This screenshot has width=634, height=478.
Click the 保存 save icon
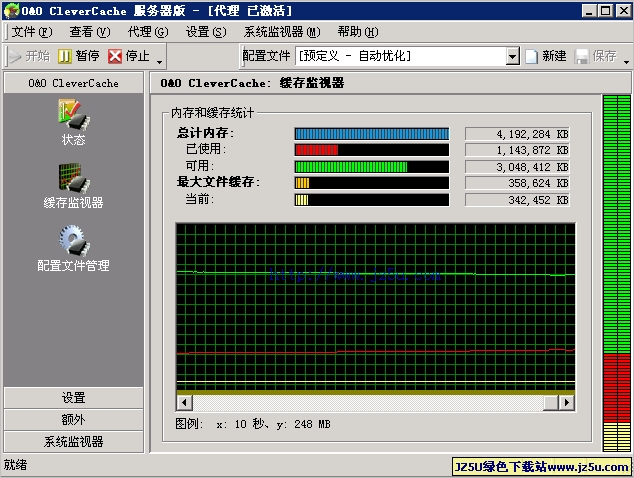click(581, 56)
